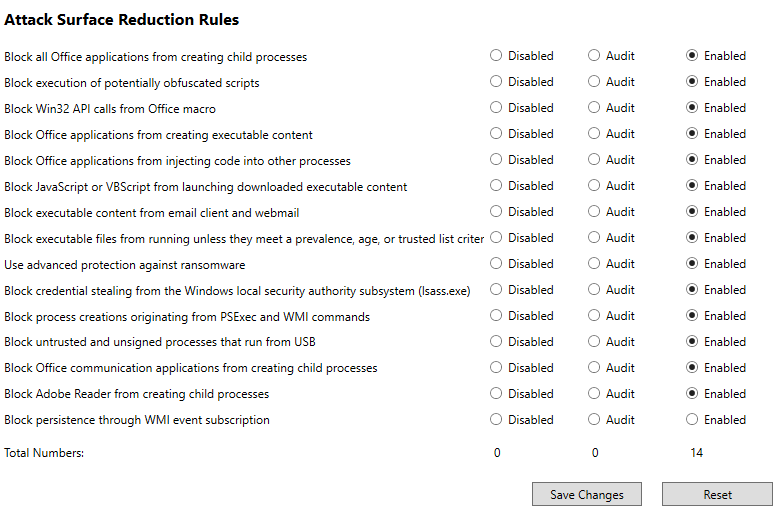
Task: Set obfuscated scripts rule to Audit
Action: coord(595,82)
